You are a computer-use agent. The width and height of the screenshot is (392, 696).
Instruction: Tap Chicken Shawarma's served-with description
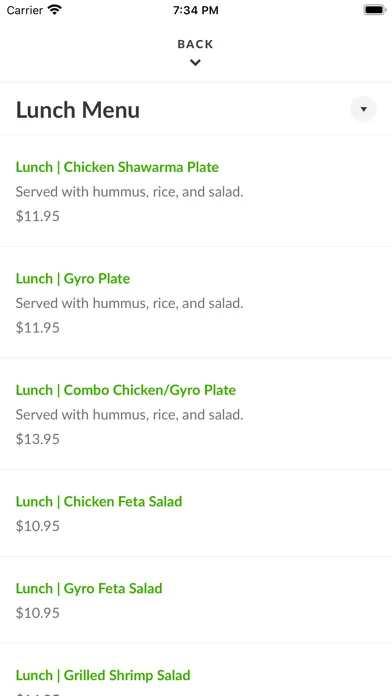pyautogui.click(x=130, y=192)
